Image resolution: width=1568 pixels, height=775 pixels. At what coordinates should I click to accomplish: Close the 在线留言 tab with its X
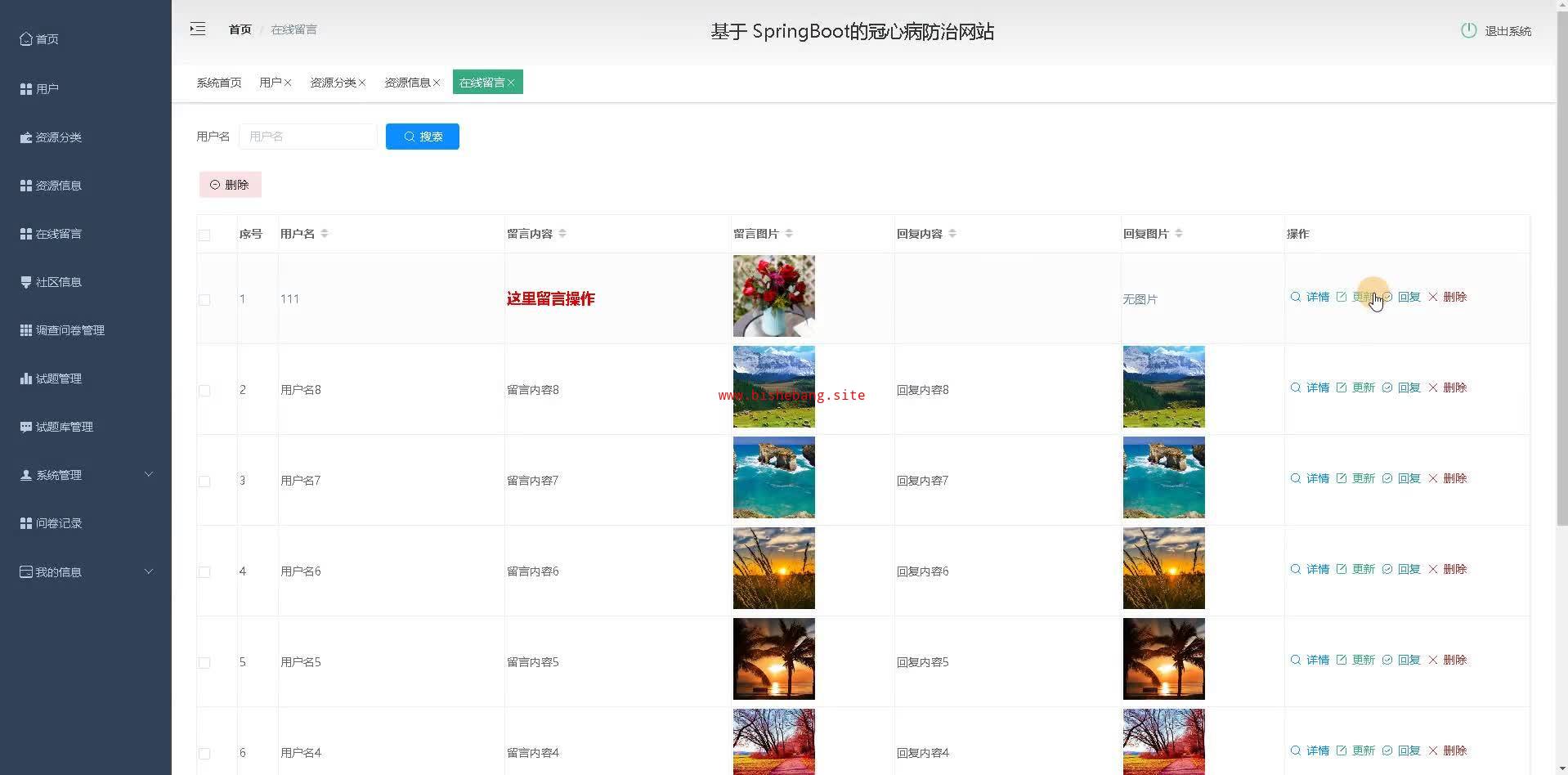tap(511, 83)
